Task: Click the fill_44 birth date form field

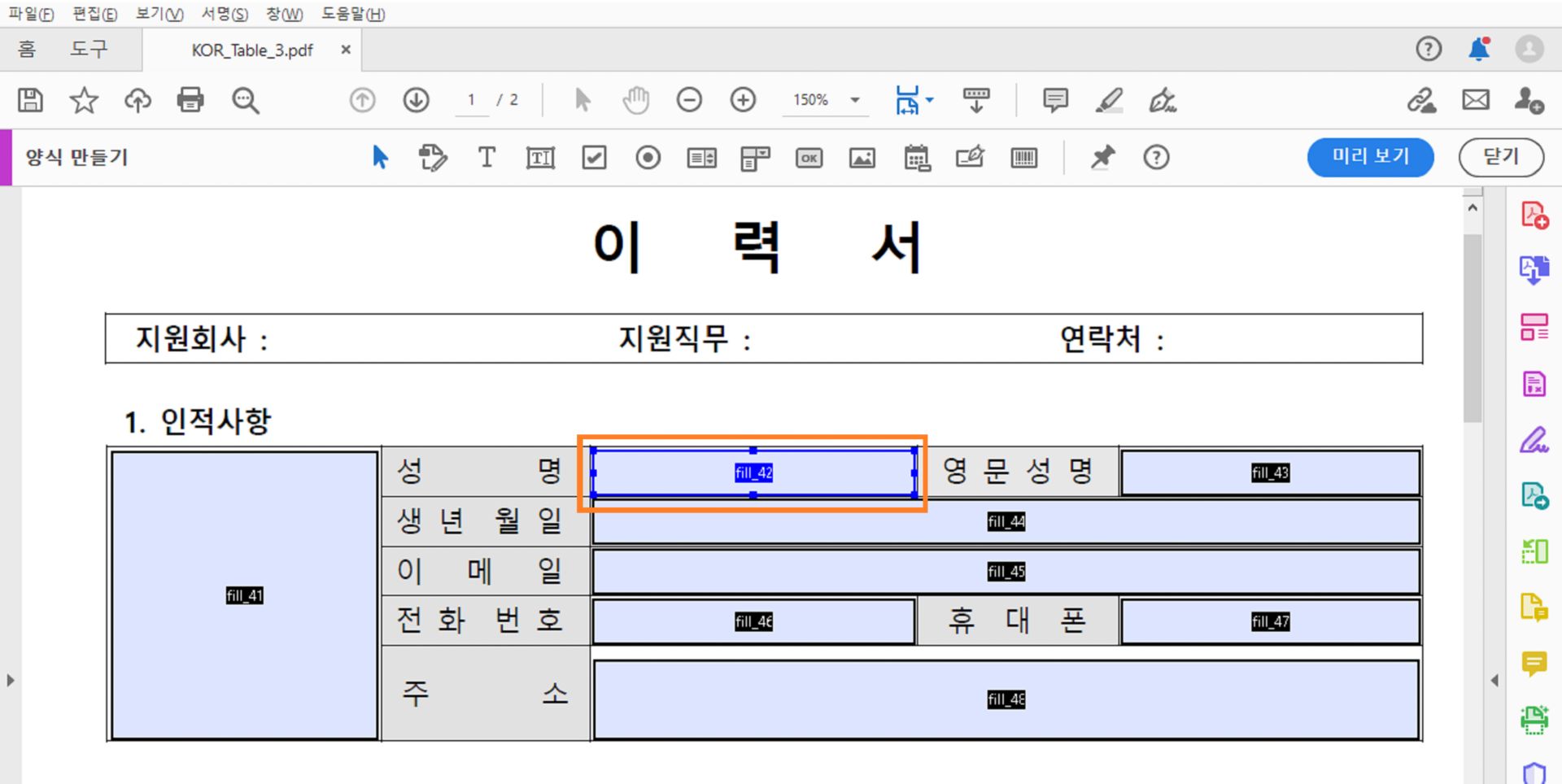Action: (1006, 521)
